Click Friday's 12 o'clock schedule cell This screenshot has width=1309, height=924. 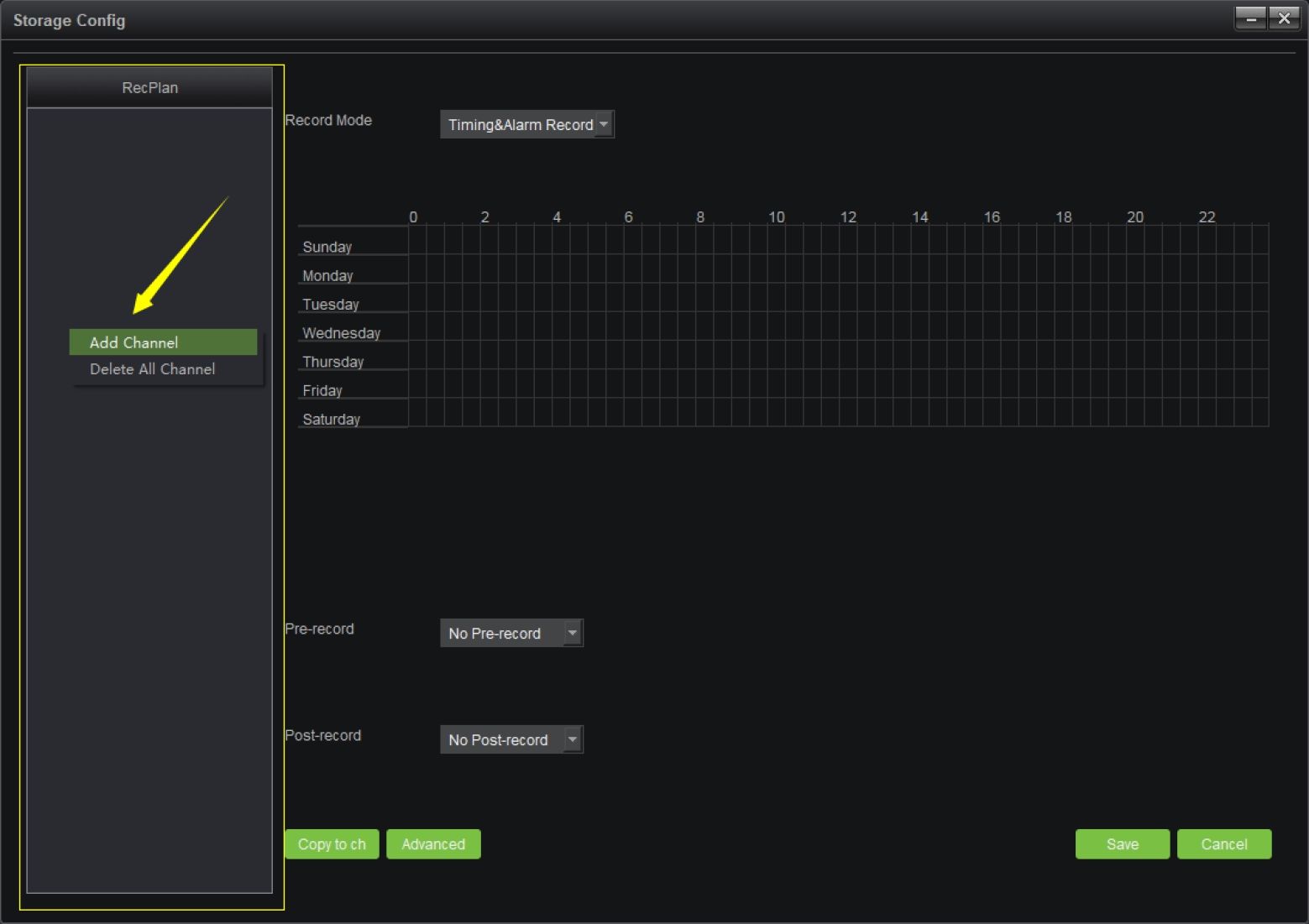coord(848,384)
